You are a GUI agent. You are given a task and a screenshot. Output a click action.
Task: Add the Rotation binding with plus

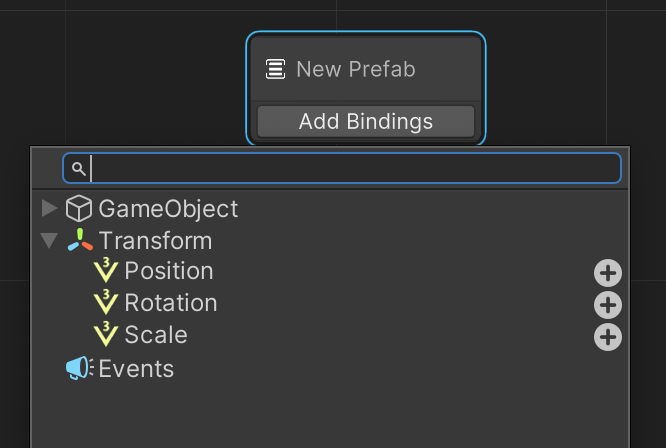608,305
